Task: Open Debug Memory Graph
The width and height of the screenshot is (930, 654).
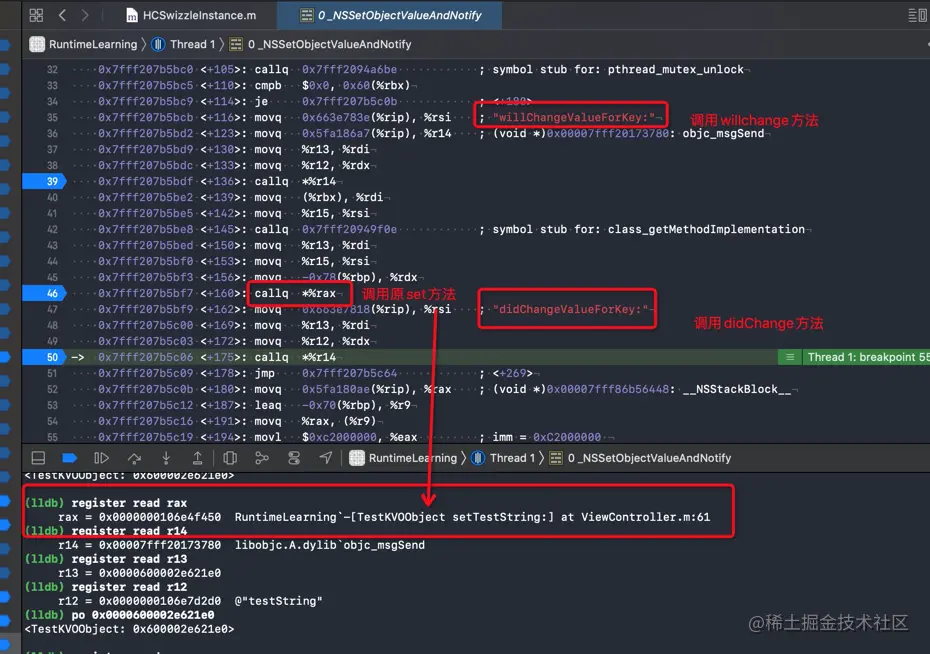Action: click(x=262, y=458)
